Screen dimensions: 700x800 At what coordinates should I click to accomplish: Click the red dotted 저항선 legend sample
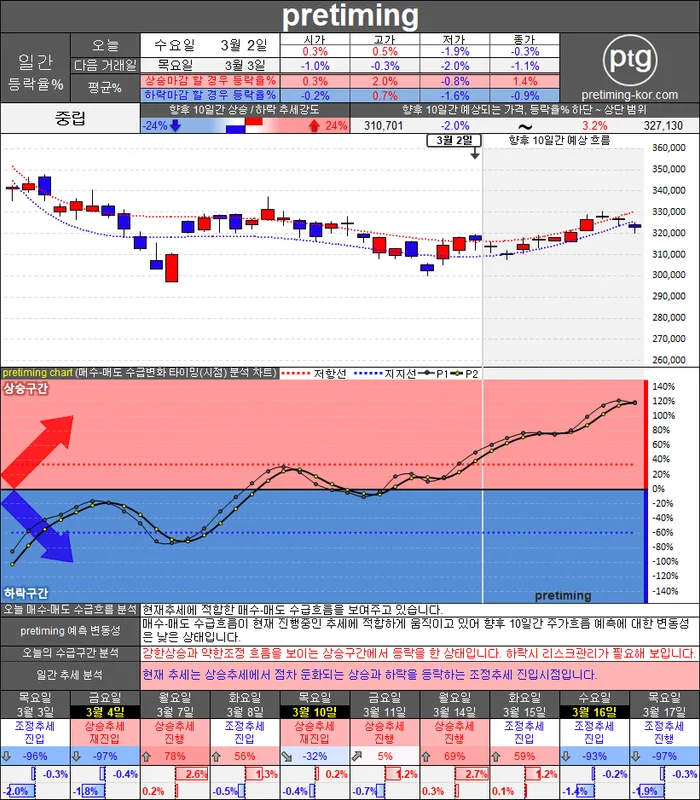pyautogui.click(x=295, y=373)
